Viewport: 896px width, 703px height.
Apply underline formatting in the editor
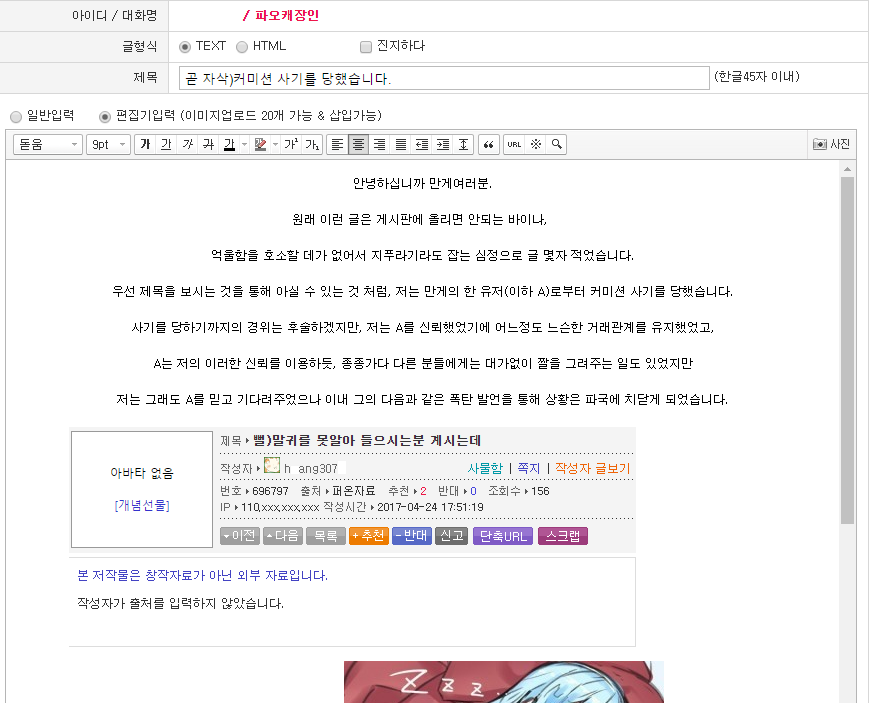pos(166,145)
